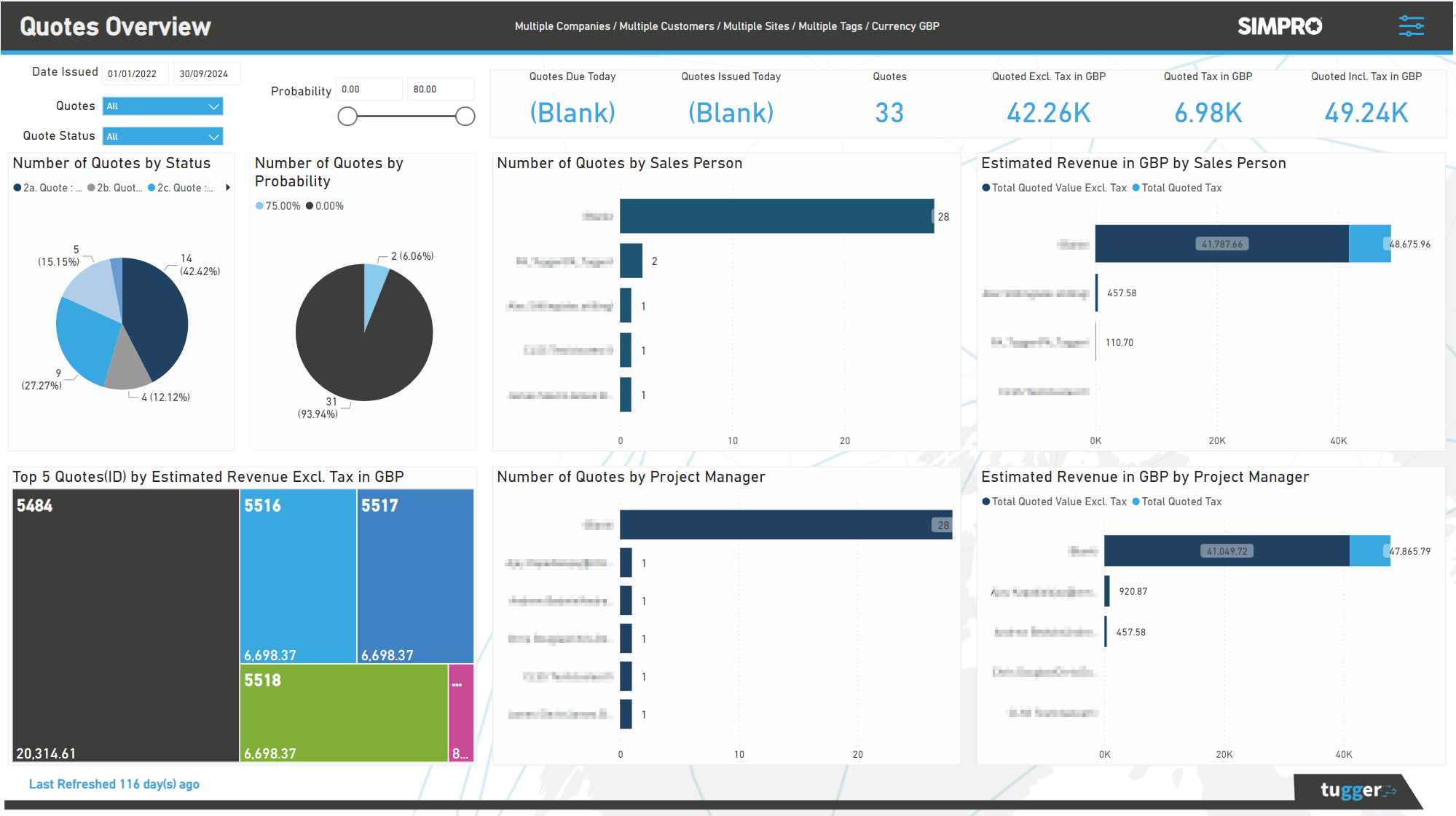Expand the Quote Status dropdown filter
Screen dimensions: 1456x816
point(162,136)
